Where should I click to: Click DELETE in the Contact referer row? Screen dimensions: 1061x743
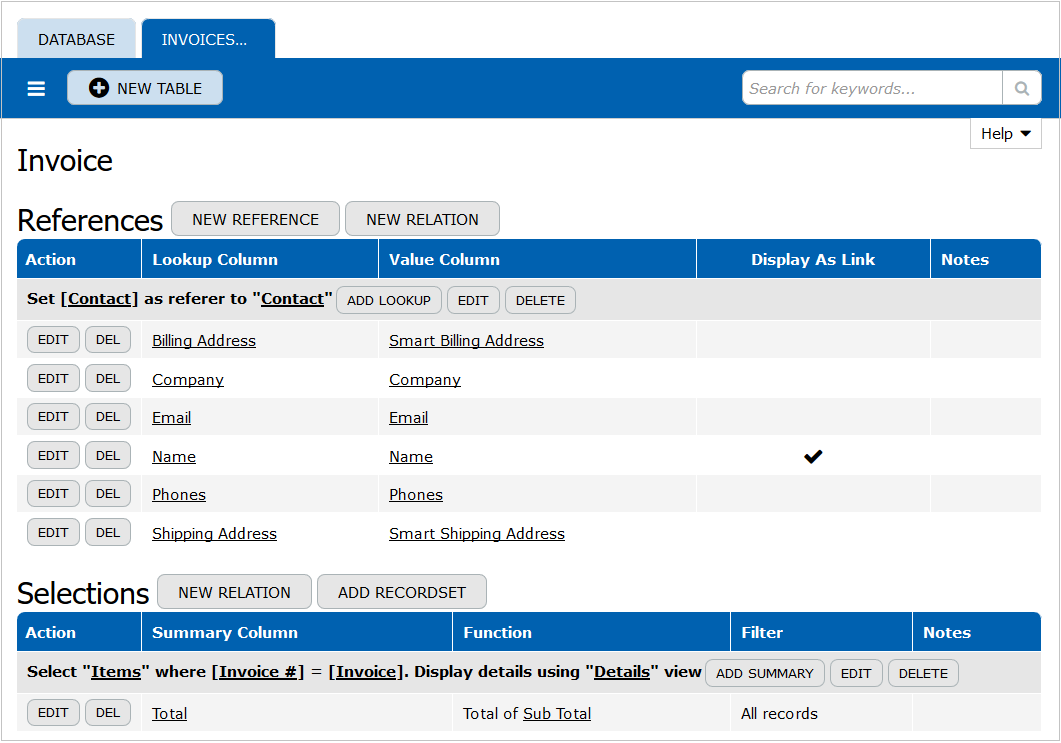click(540, 300)
